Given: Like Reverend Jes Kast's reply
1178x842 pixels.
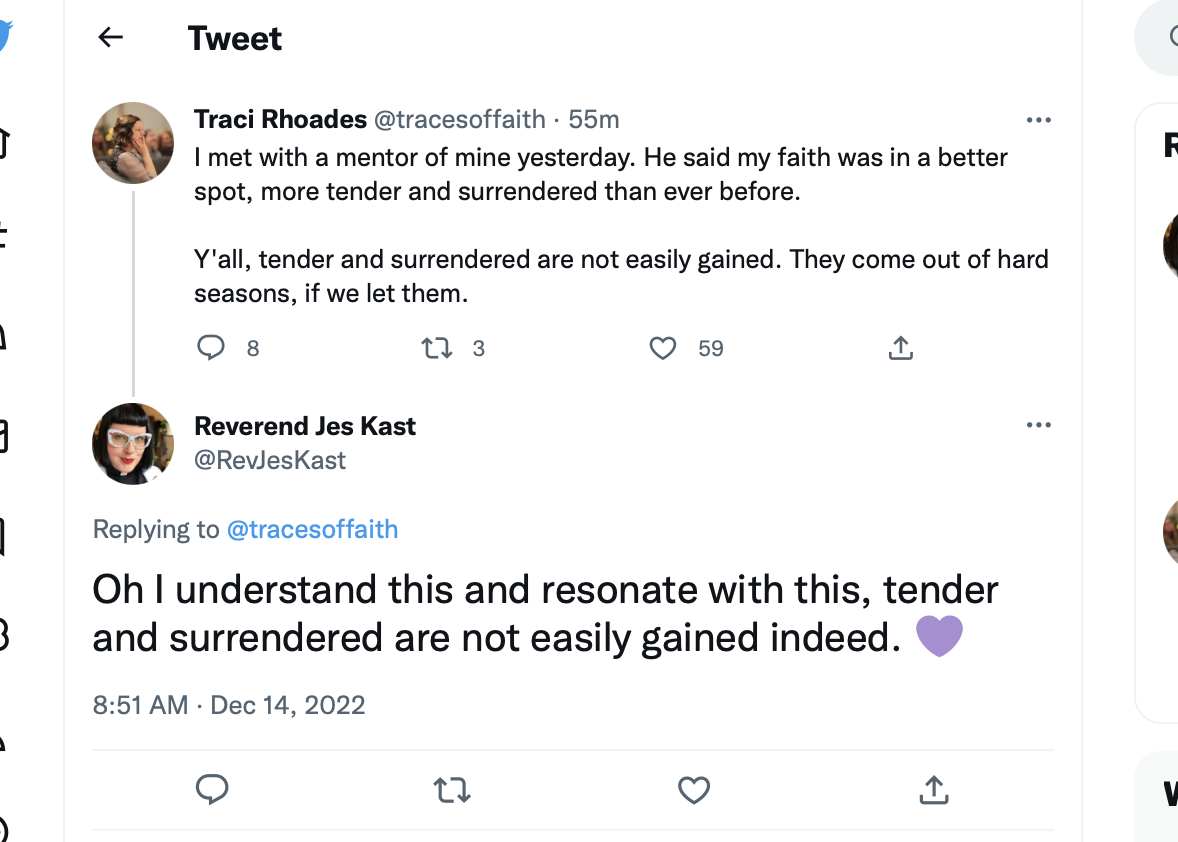Looking at the screenshot, I should (x=693, y=791).
